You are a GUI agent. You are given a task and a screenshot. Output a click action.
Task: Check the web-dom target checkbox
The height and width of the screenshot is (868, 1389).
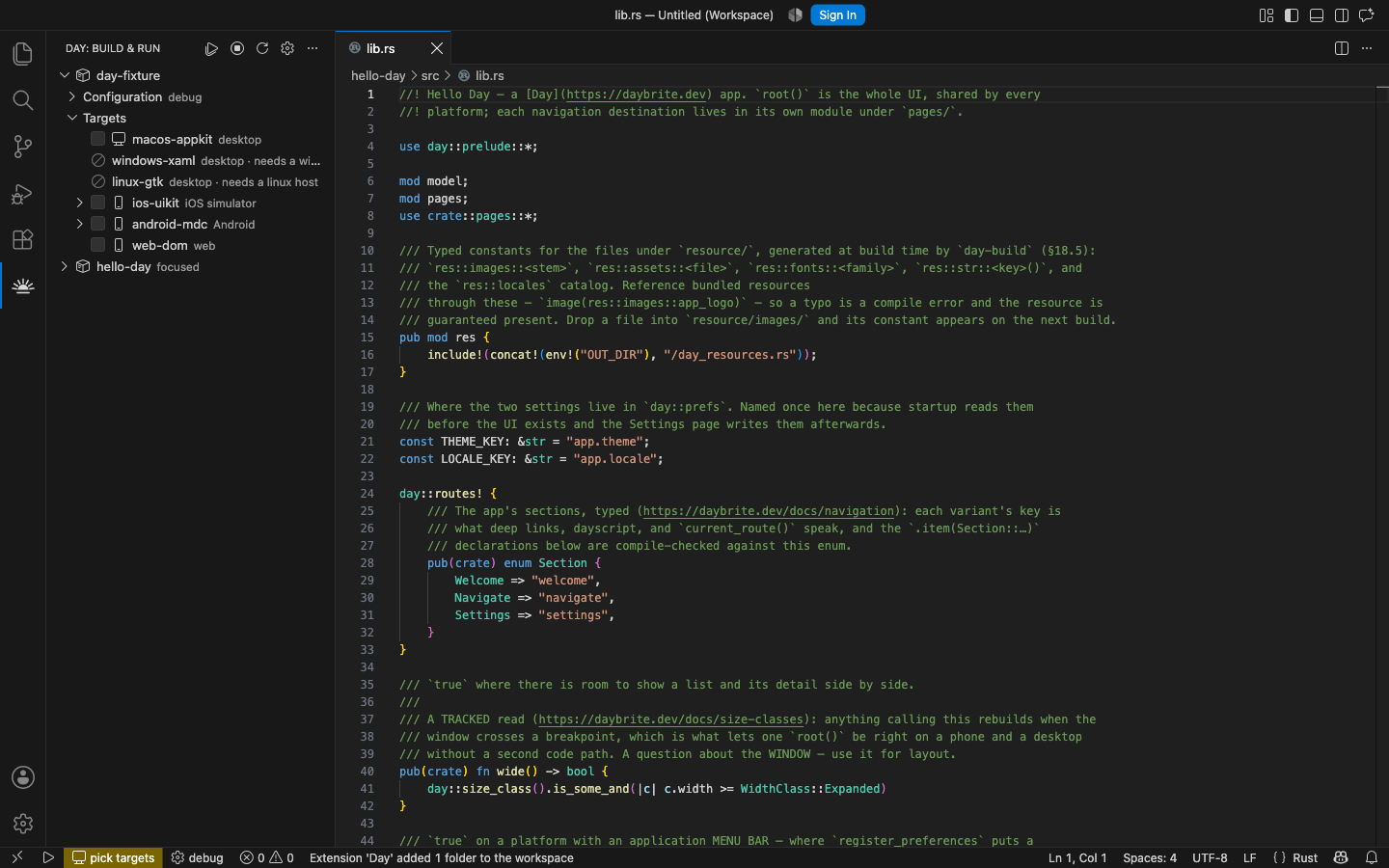click(x=98, y=245)
